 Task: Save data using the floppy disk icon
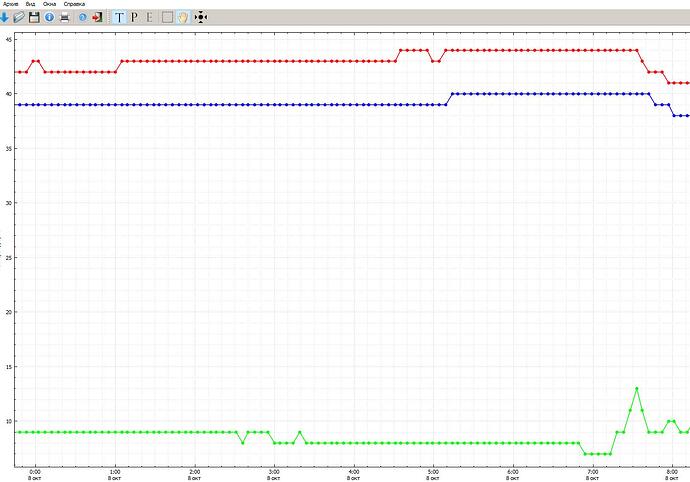[34, 18]
